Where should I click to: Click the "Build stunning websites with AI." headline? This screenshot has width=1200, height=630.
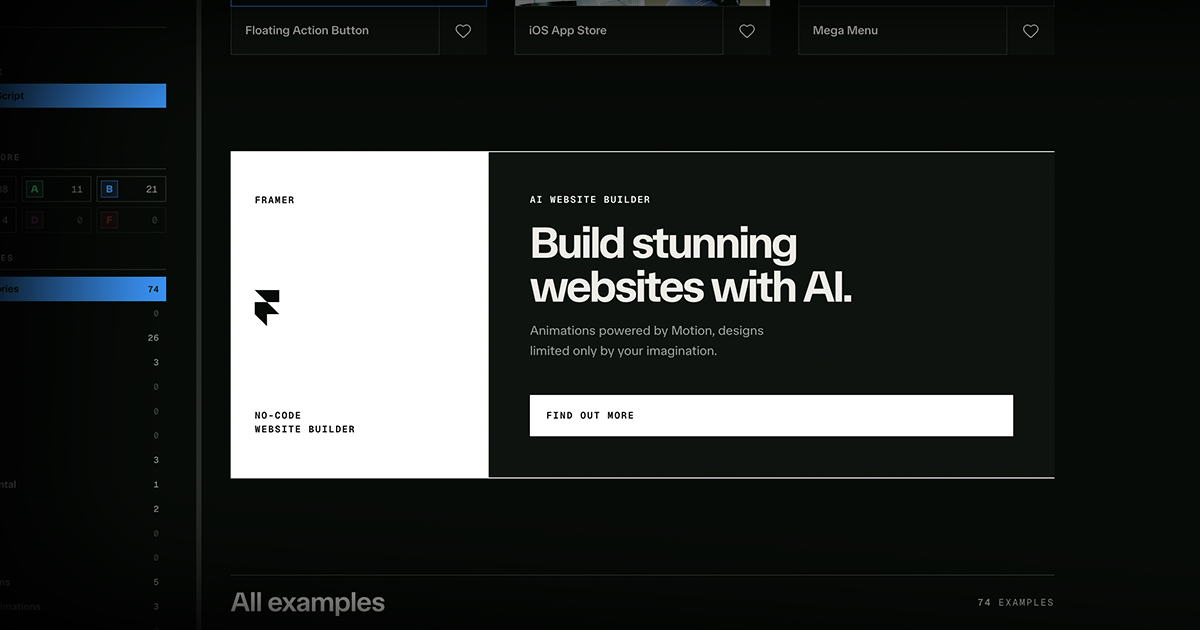pyautogui.click(x=691, y=265)
